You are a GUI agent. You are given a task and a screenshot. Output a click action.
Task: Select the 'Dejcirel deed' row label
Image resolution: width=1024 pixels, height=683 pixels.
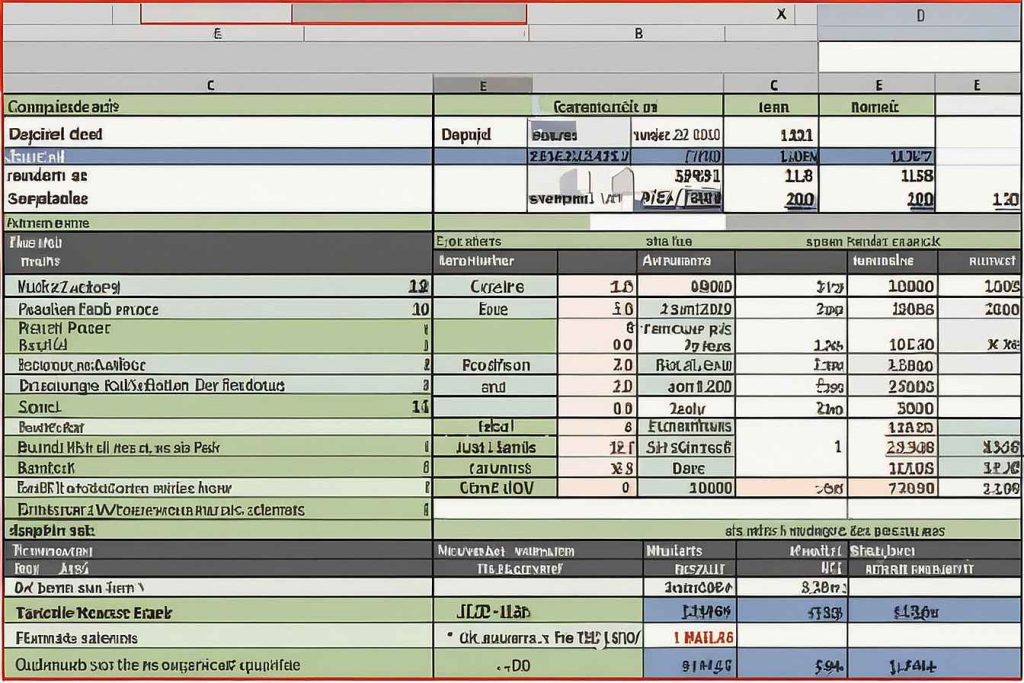coord(56,133)
